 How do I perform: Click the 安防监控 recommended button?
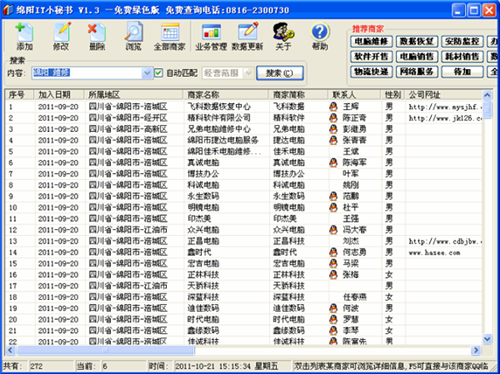pos(462,41)
